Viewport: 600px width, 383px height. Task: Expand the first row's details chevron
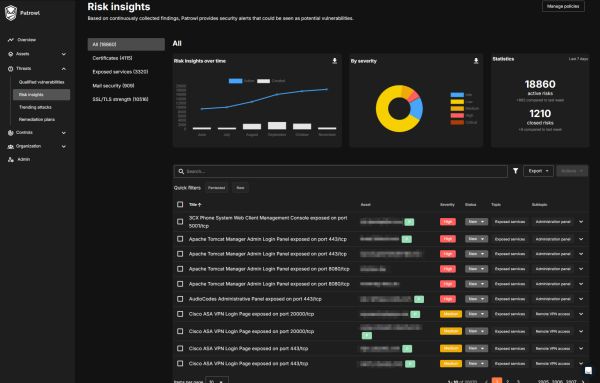581,222
